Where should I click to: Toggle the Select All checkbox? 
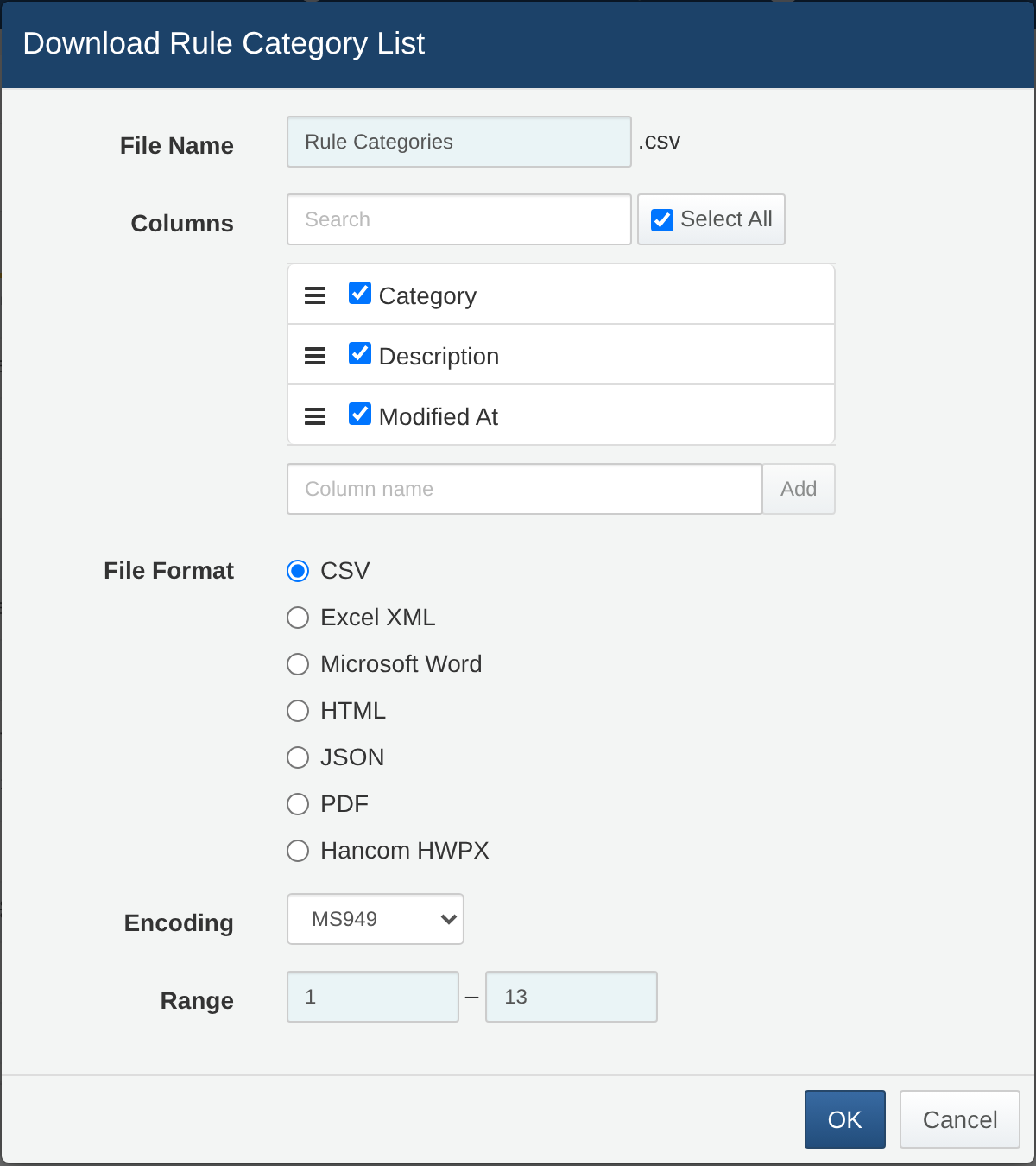[x=662, y=220]
